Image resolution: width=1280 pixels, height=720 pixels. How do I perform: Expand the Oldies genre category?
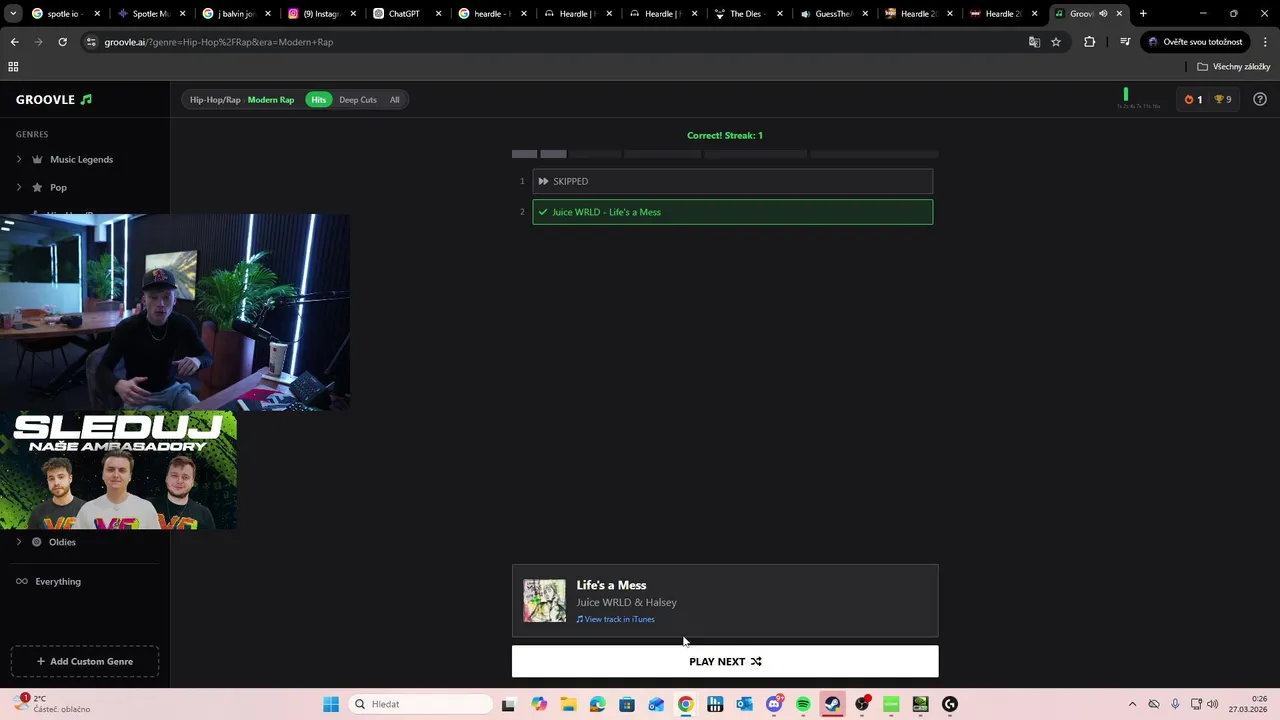pyautogui.click(x=19, y=542)
